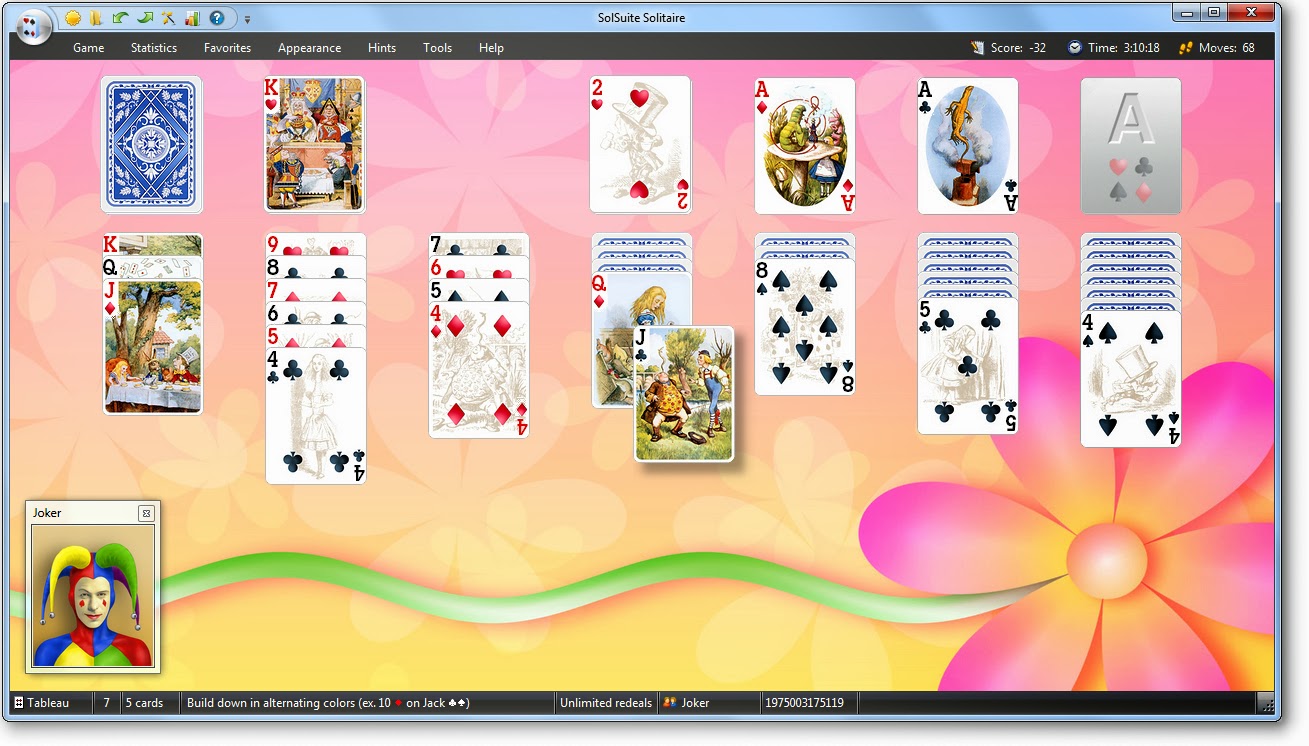Click the game number 1975003175119
Image resolution: width=1309 pixels, height=746 pixels.
tap(805, 703)
